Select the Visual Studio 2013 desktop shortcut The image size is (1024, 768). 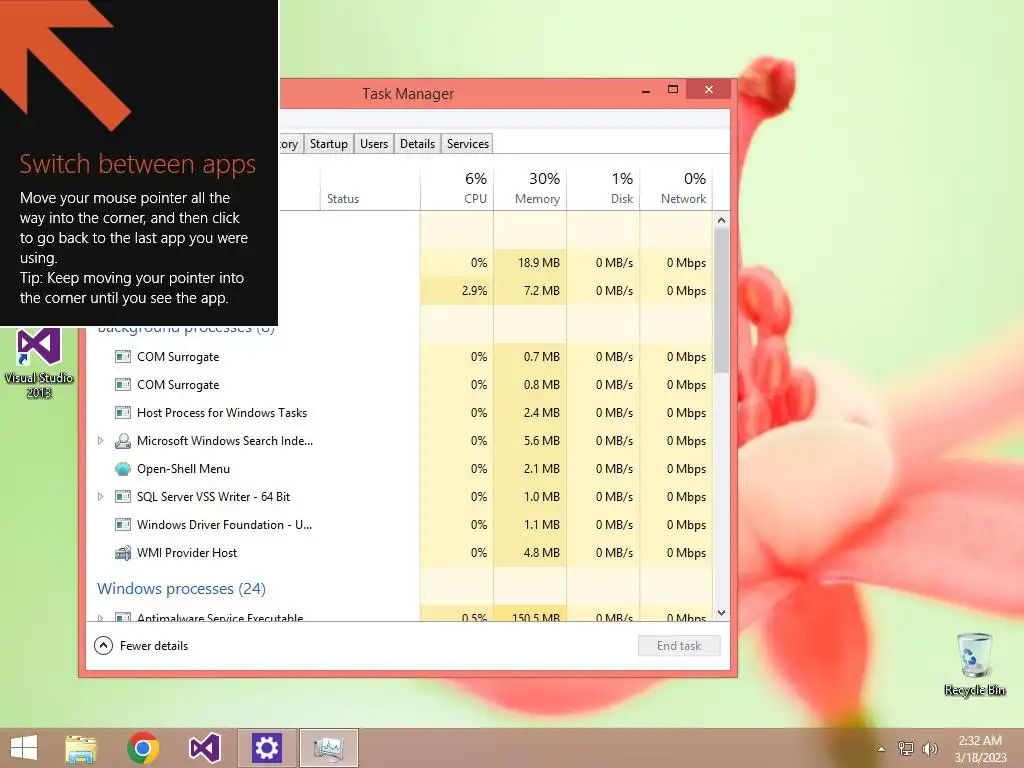[x=39, y=363]
